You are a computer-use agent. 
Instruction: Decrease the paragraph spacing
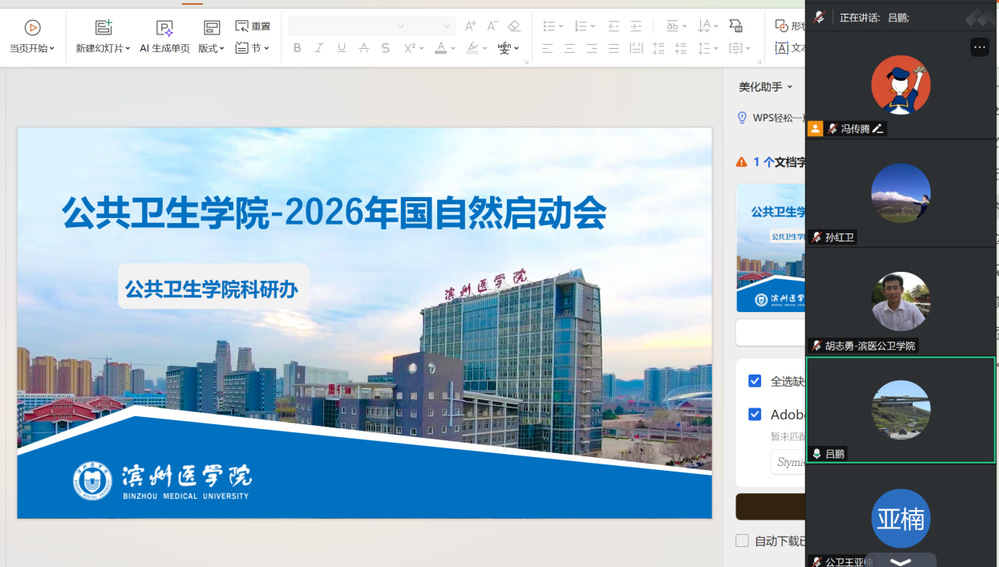tap(680, 48)
